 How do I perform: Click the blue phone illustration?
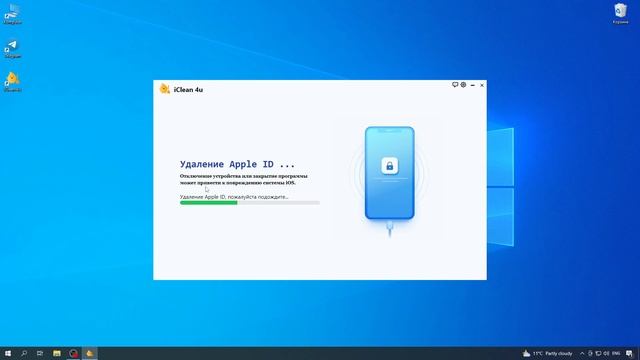389,173
